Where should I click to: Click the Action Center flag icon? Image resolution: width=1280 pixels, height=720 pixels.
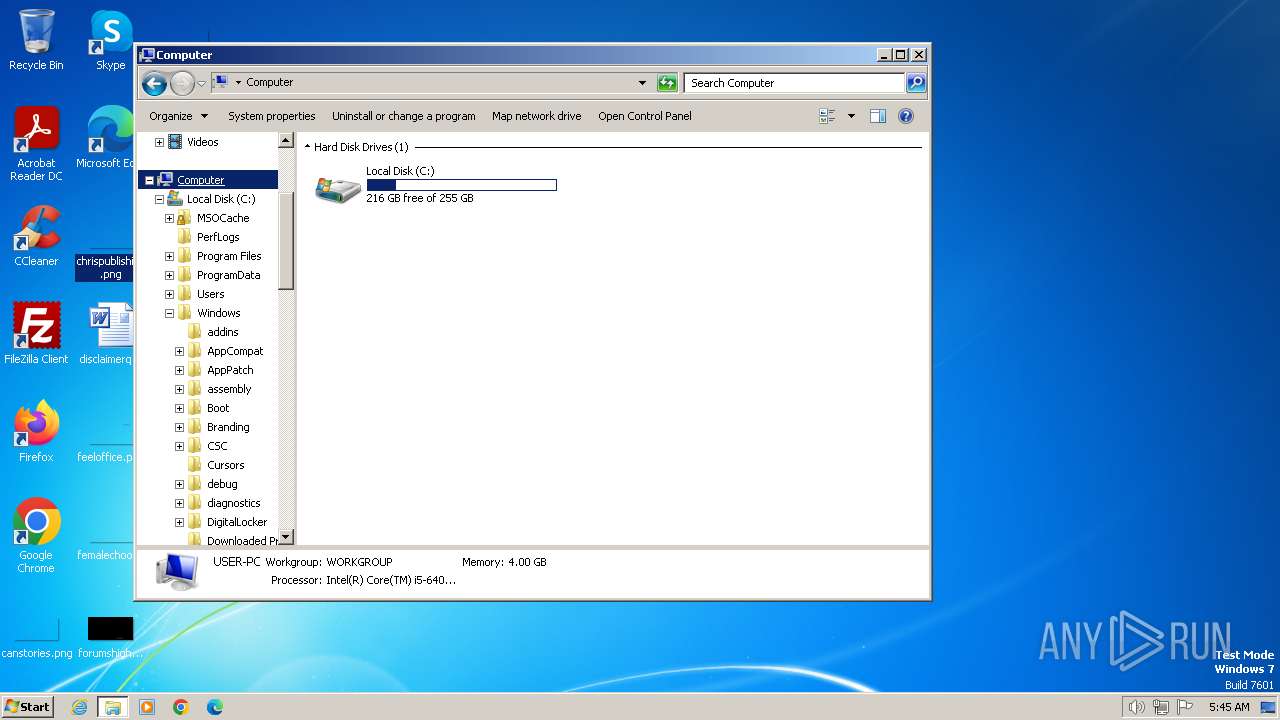(x=1185, y=707)
